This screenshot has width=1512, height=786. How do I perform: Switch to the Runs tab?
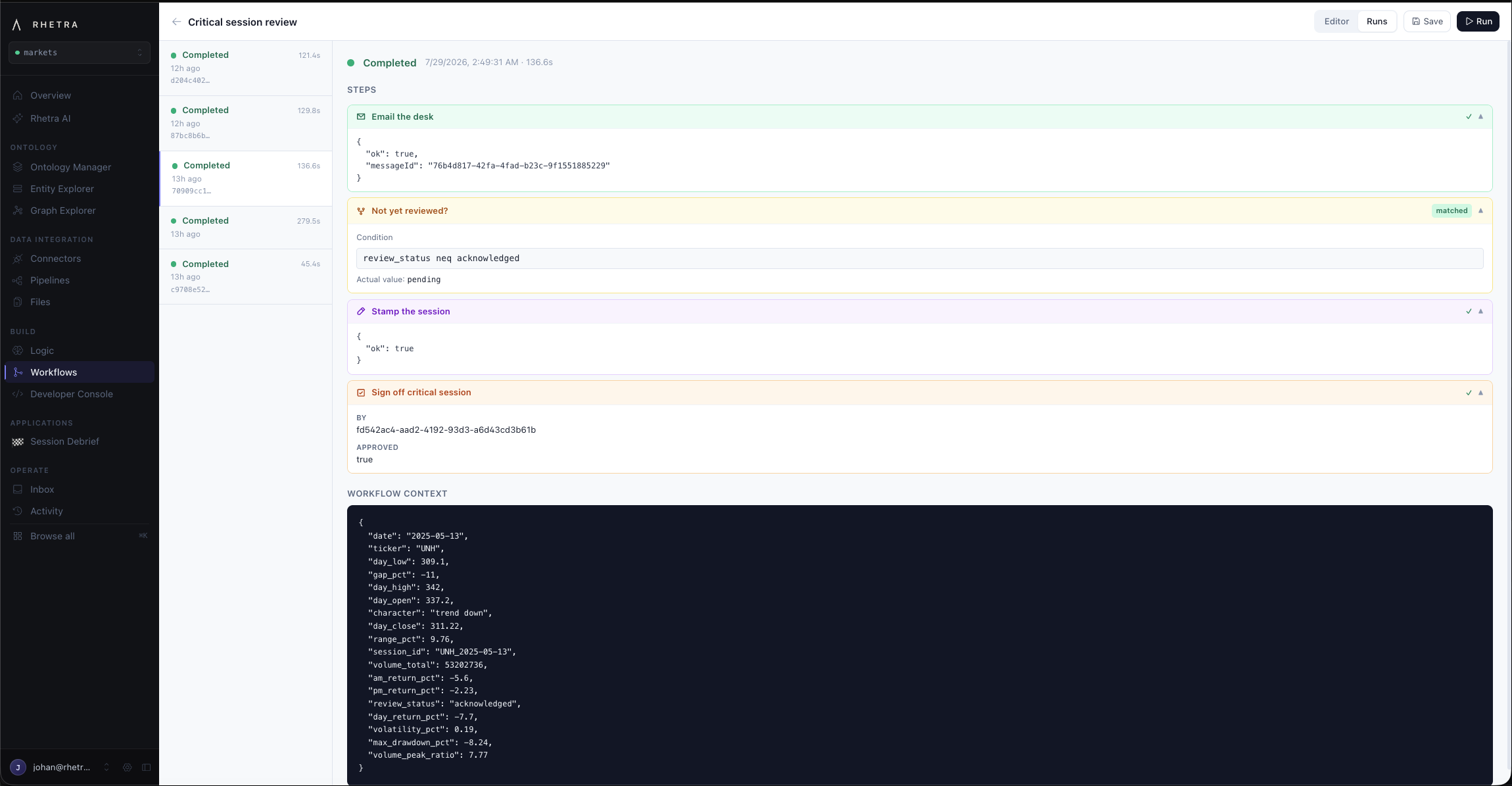(1377, 22)
